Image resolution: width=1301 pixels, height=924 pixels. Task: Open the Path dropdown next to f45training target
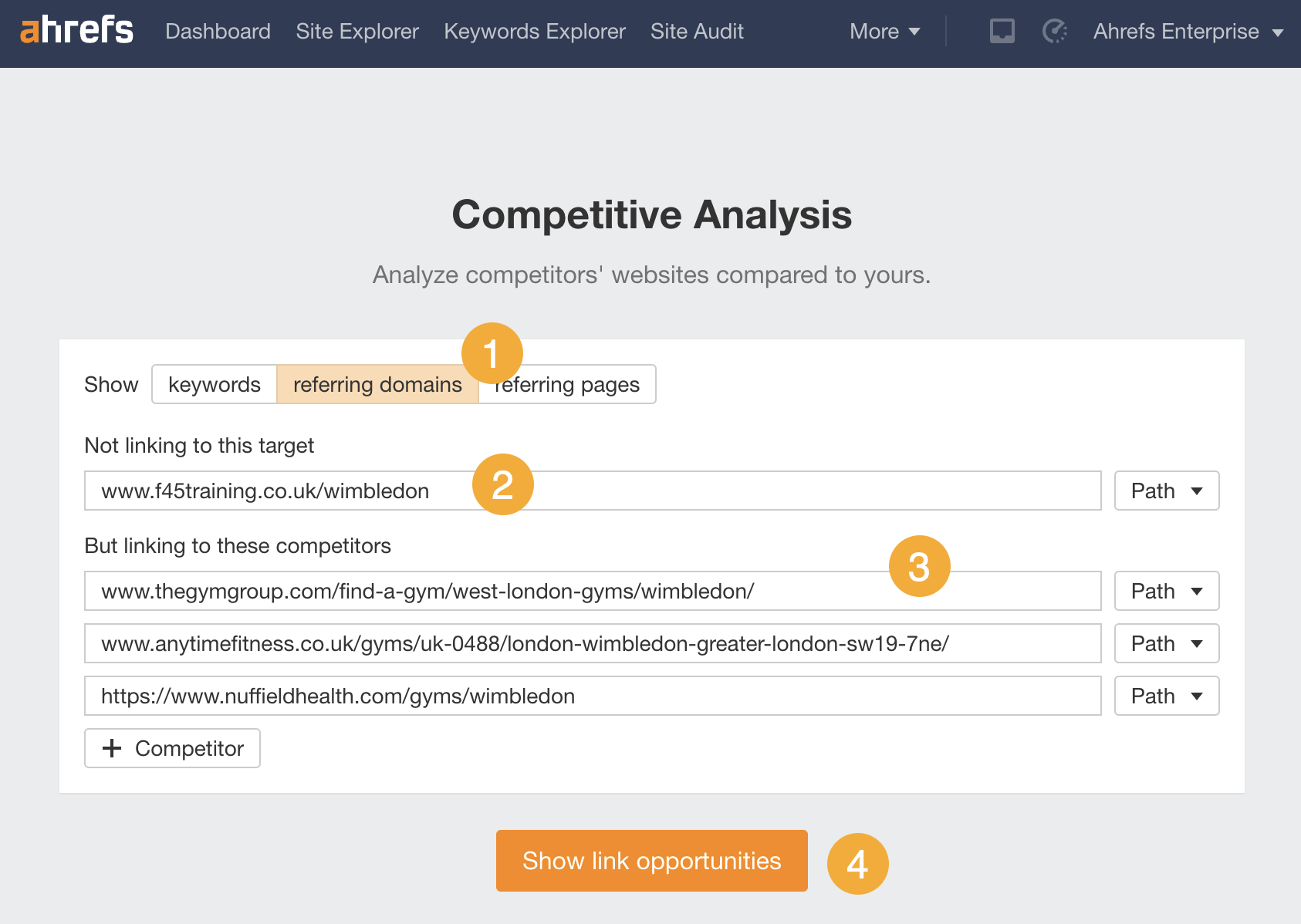coord(1166,491)
